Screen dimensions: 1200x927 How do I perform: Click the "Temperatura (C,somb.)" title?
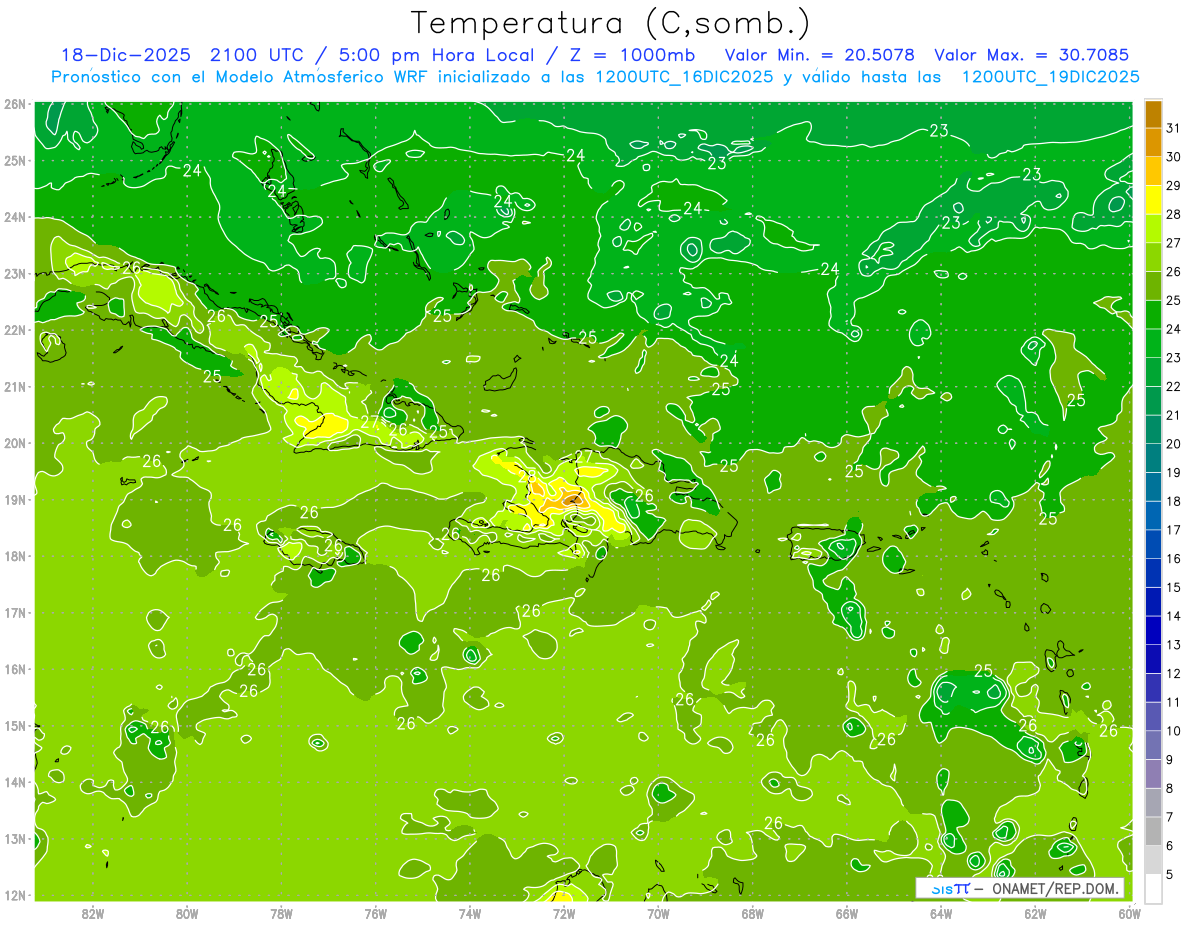(611, 23)
